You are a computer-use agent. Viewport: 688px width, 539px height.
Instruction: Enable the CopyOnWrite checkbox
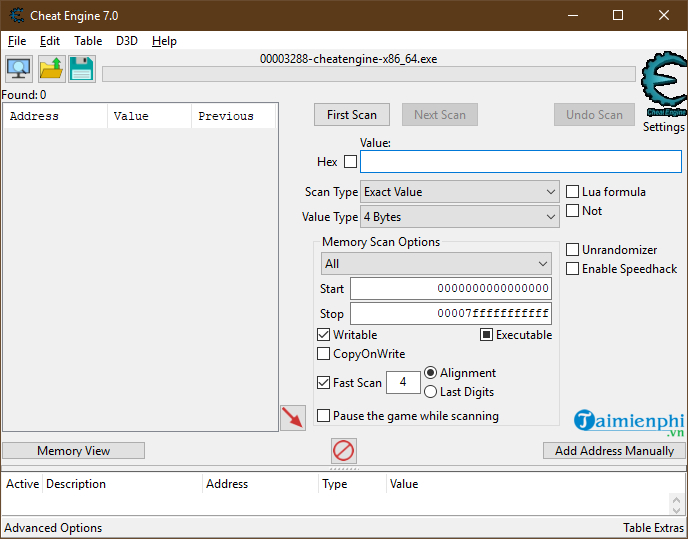323,353
